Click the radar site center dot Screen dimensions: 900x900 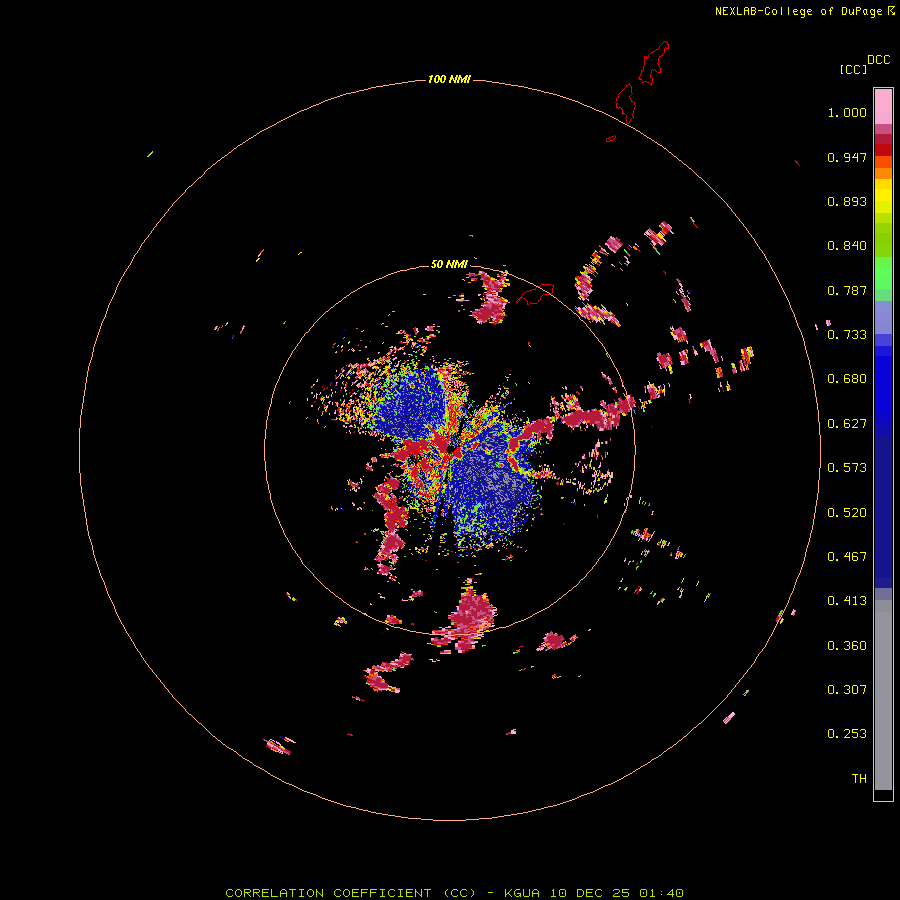pyautogui.click(x=451, y=449)
